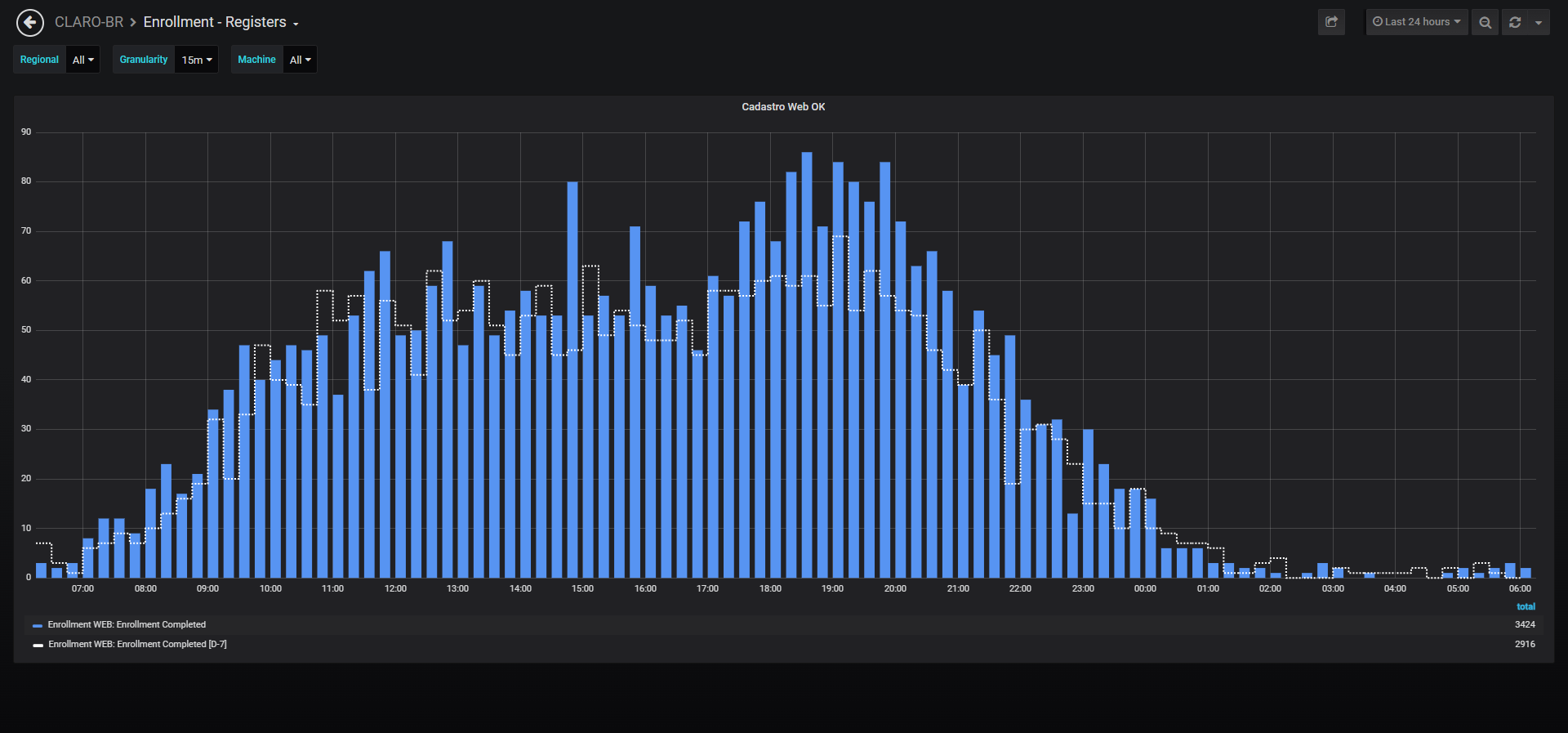Click the 22:00 x-axis time label

tap(1020, 588)
